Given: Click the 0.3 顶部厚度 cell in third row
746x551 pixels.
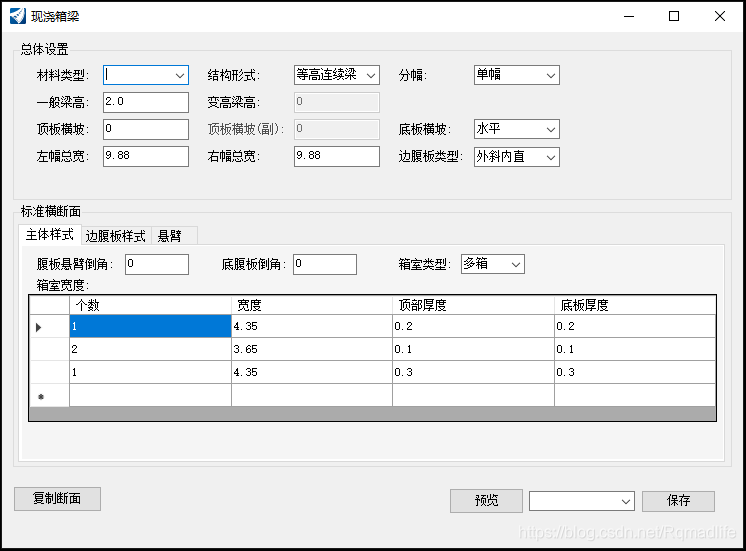Looking at the screenshot, I should tap(473, 372).
